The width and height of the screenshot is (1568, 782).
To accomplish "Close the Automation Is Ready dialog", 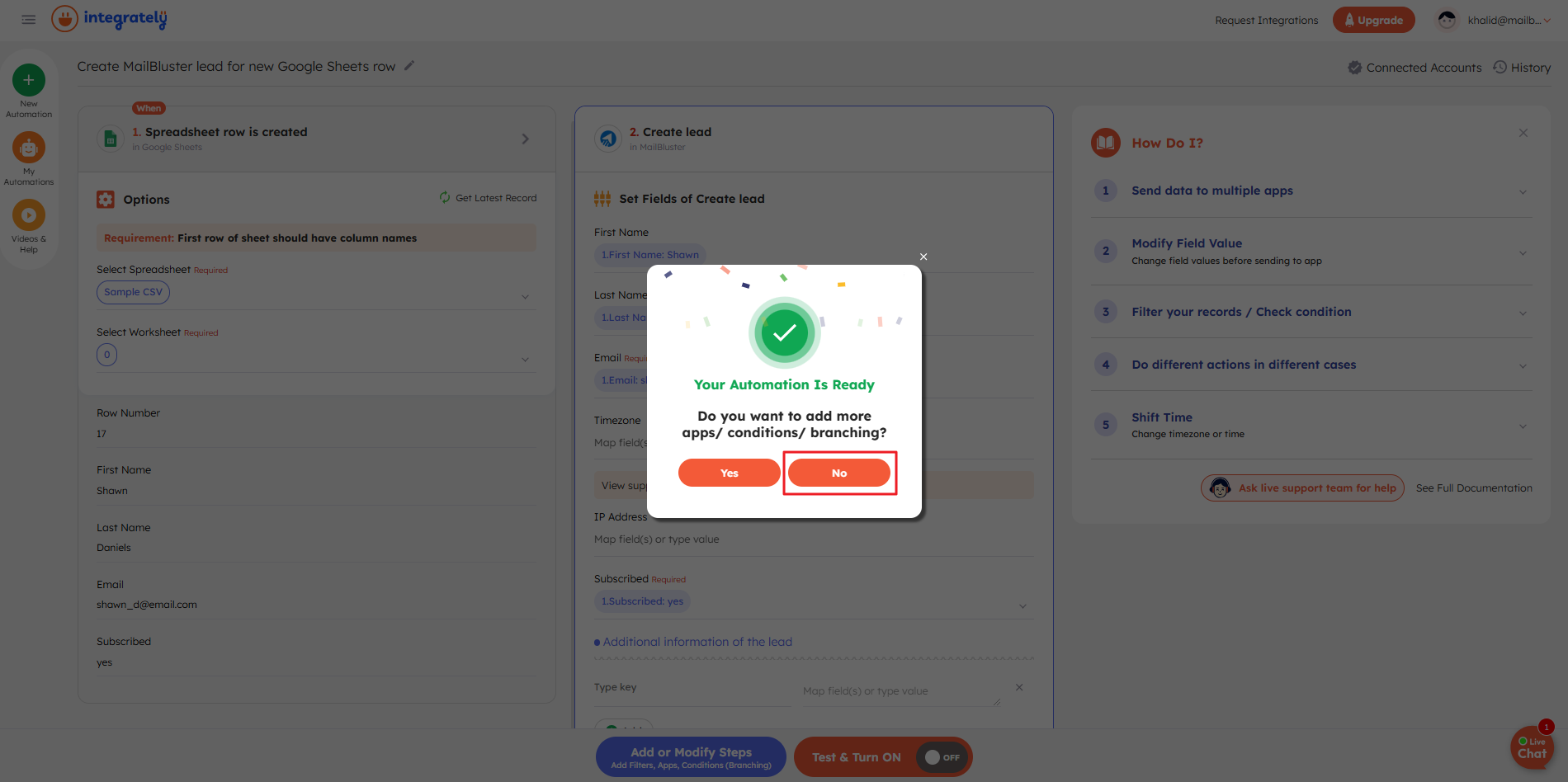I will (x=923, y=257).
